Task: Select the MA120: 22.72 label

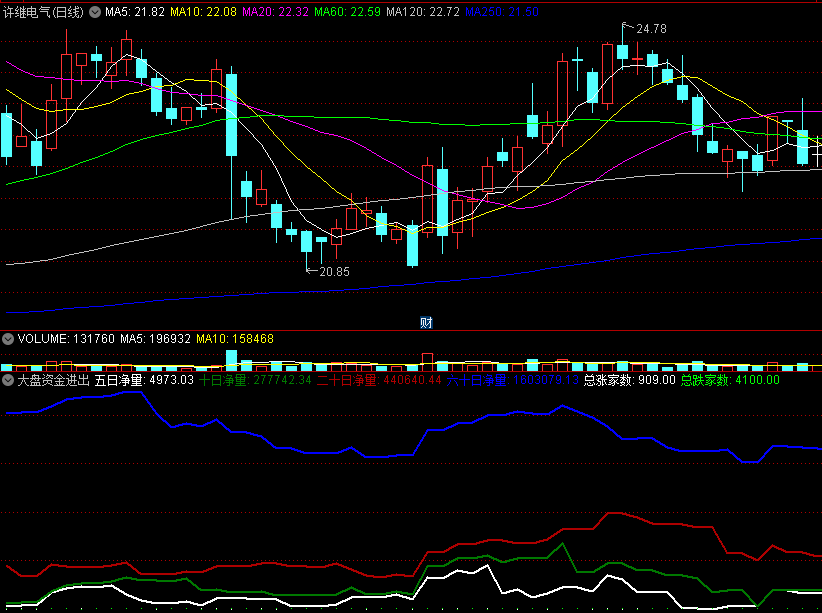Action: [423, 12]
